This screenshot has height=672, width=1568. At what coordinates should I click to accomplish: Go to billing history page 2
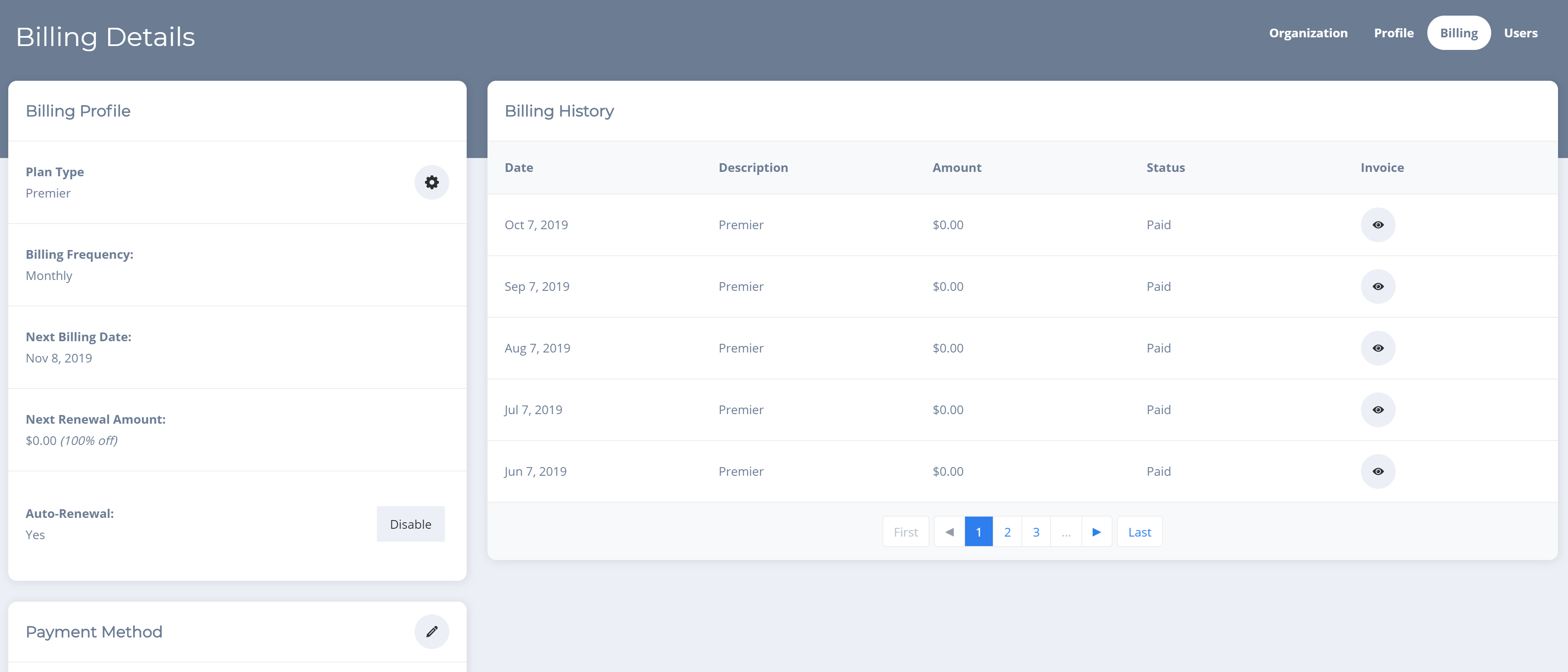[x=1007, y=532]
